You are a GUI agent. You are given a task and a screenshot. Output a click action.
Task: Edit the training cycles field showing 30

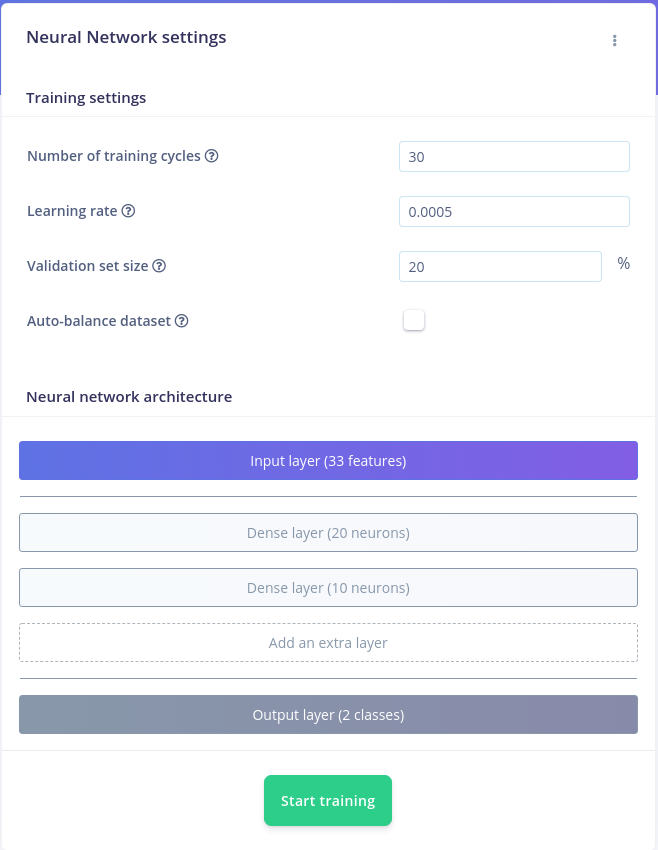coord(514,157)
